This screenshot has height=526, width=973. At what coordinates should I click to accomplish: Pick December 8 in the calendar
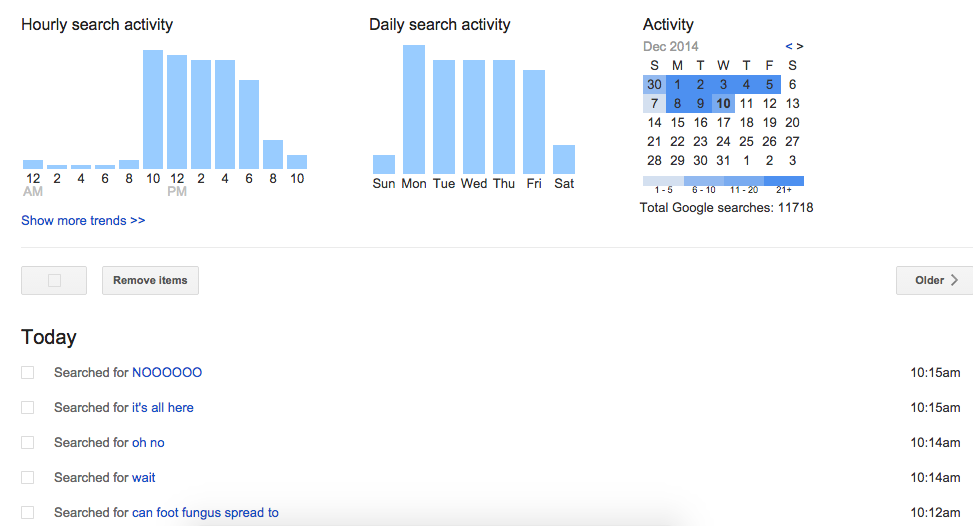(x=677, y=104)
